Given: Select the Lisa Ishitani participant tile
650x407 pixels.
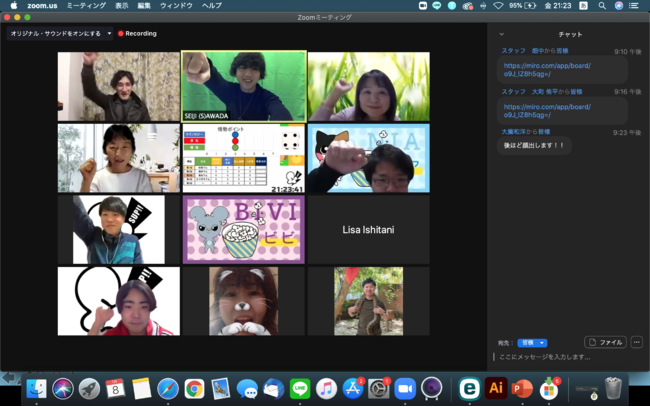Looking at the screenshot, I should (x=368, y=230).
